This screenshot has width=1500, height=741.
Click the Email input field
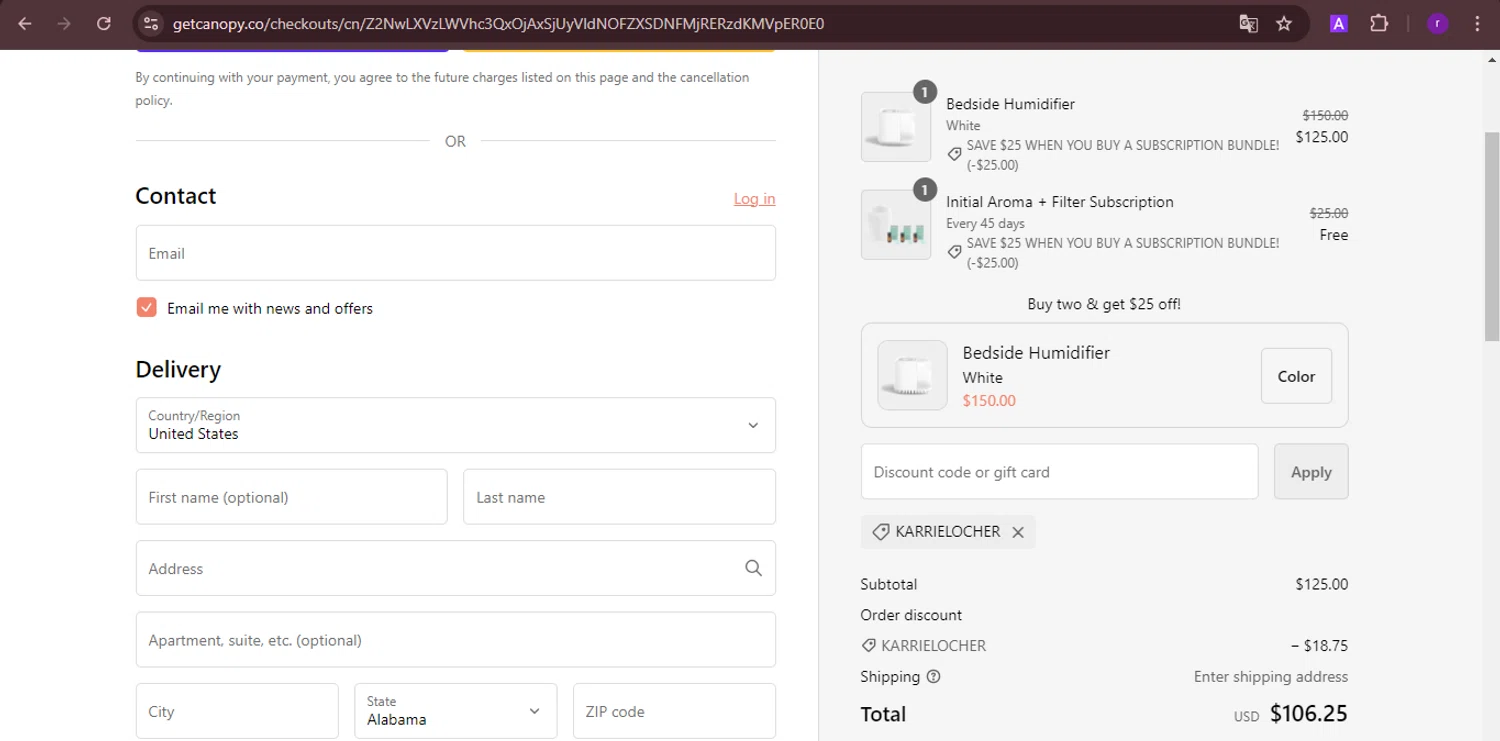[x=455, y=253]
